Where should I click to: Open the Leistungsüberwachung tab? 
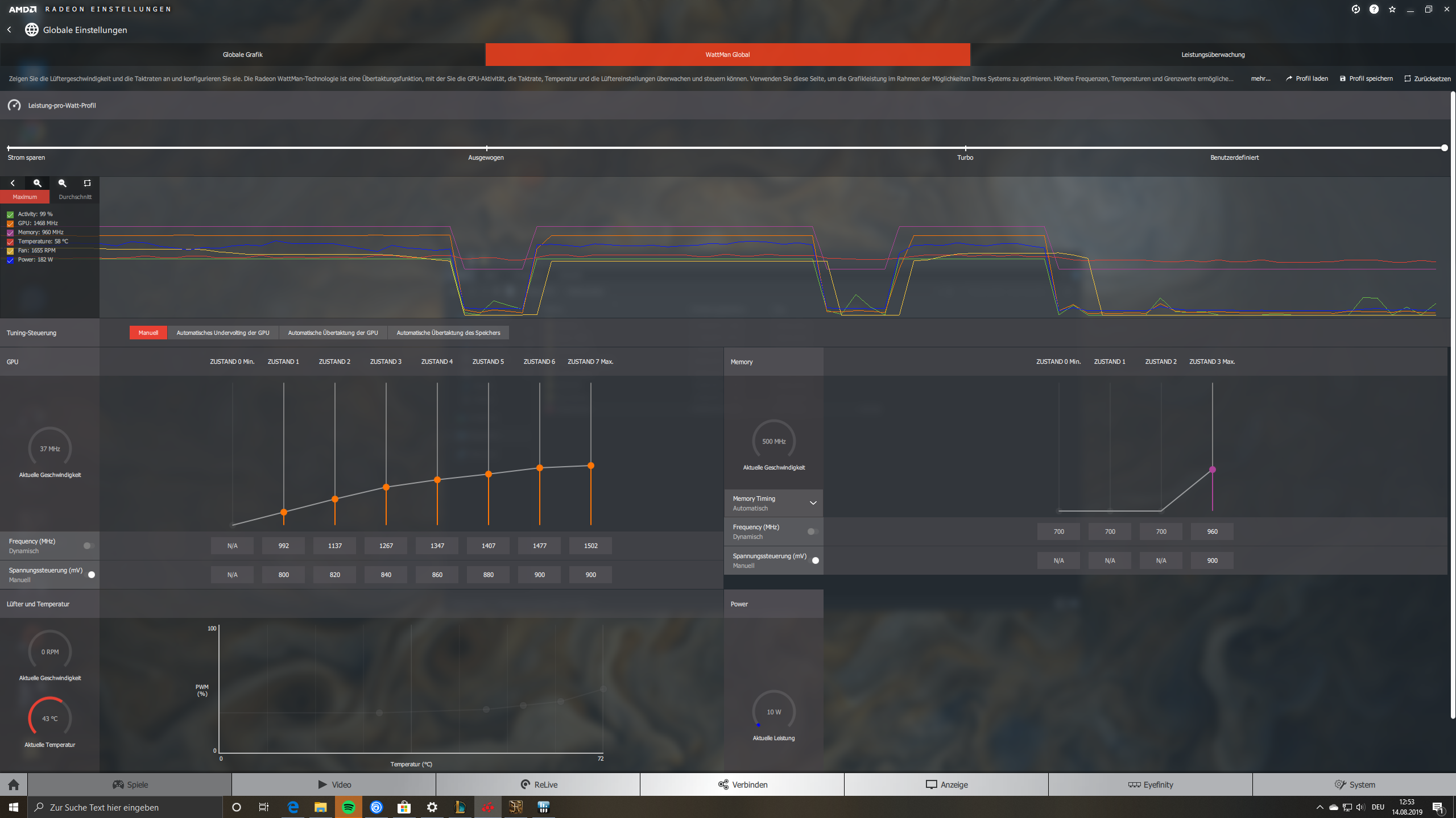(1213, 55)
